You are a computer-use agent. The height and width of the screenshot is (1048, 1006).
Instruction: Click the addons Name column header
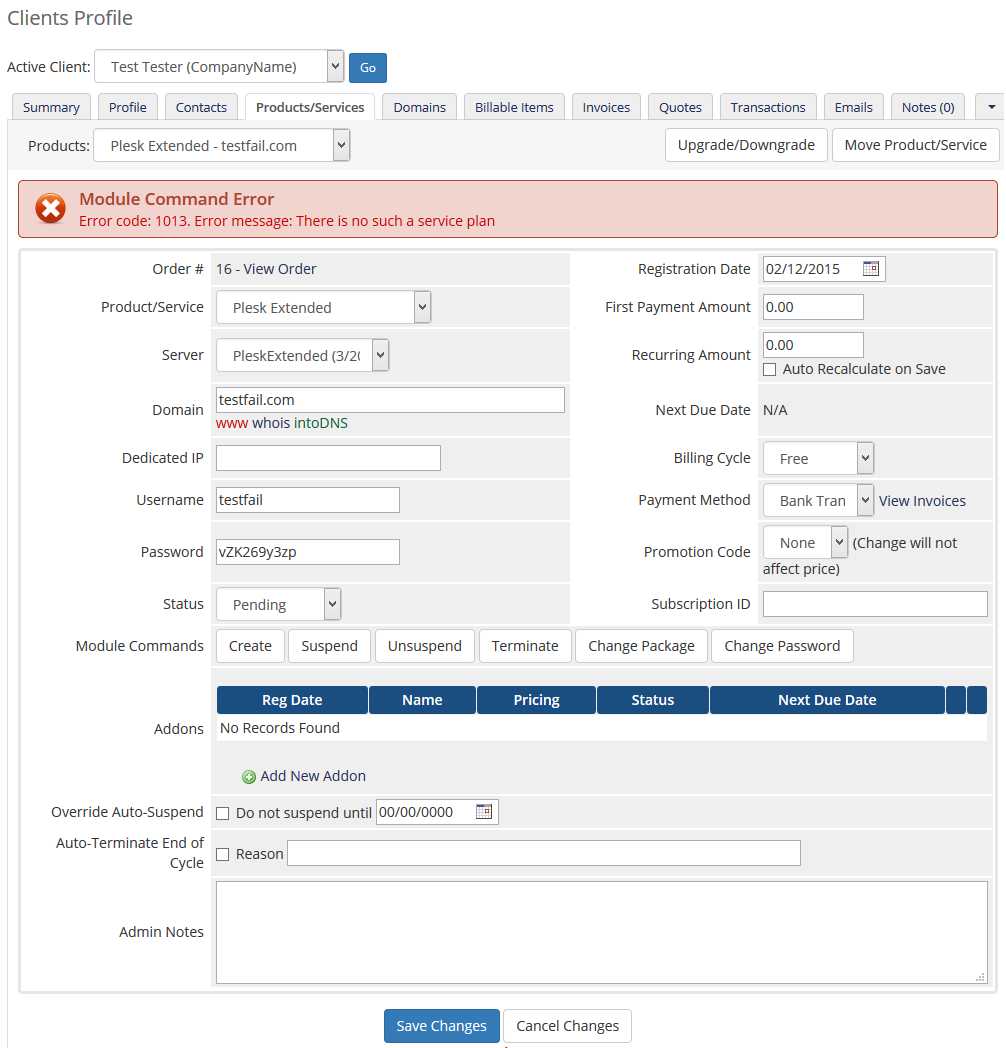422,700
